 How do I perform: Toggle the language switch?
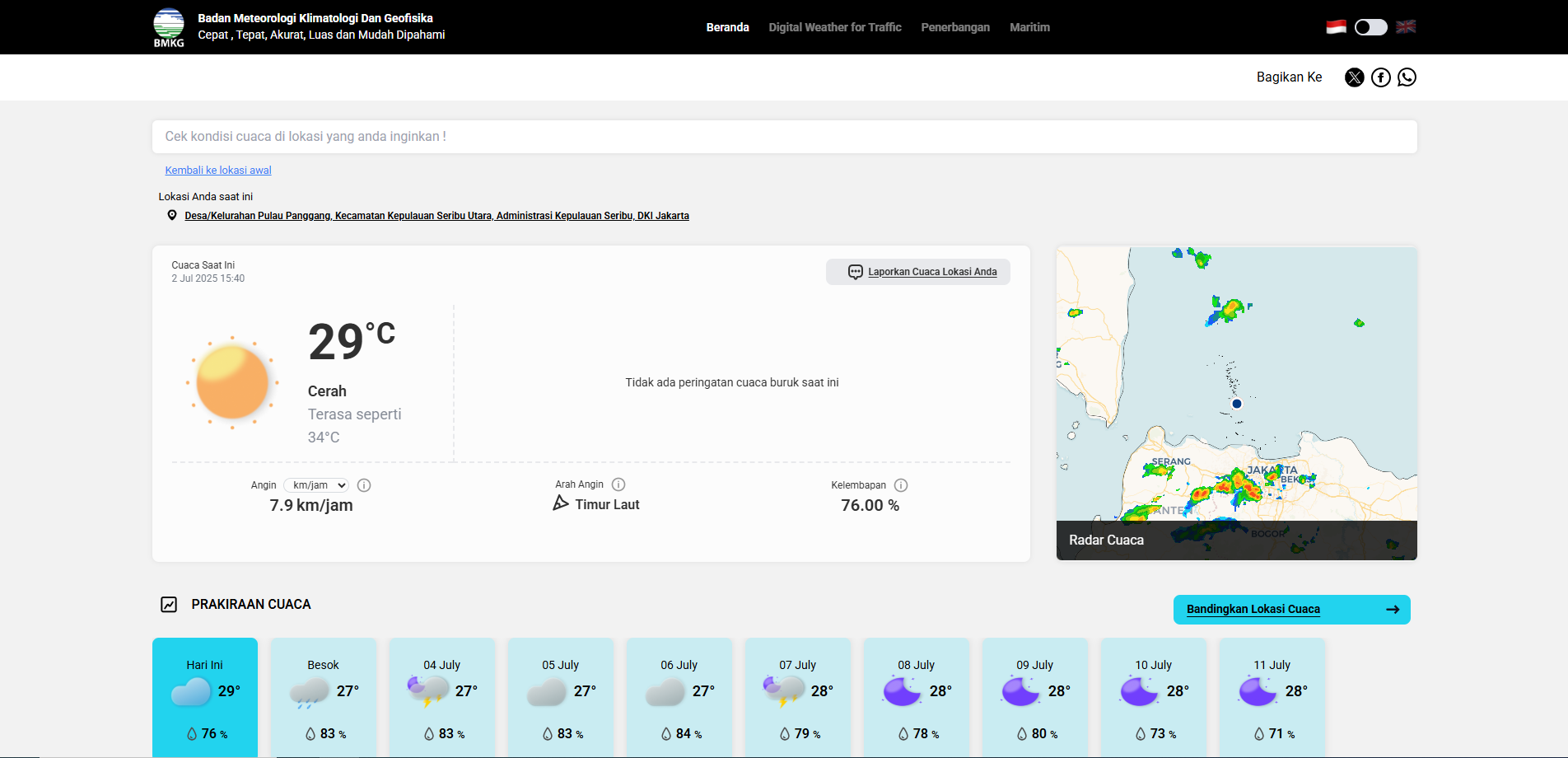click(x=1370, y=27)
